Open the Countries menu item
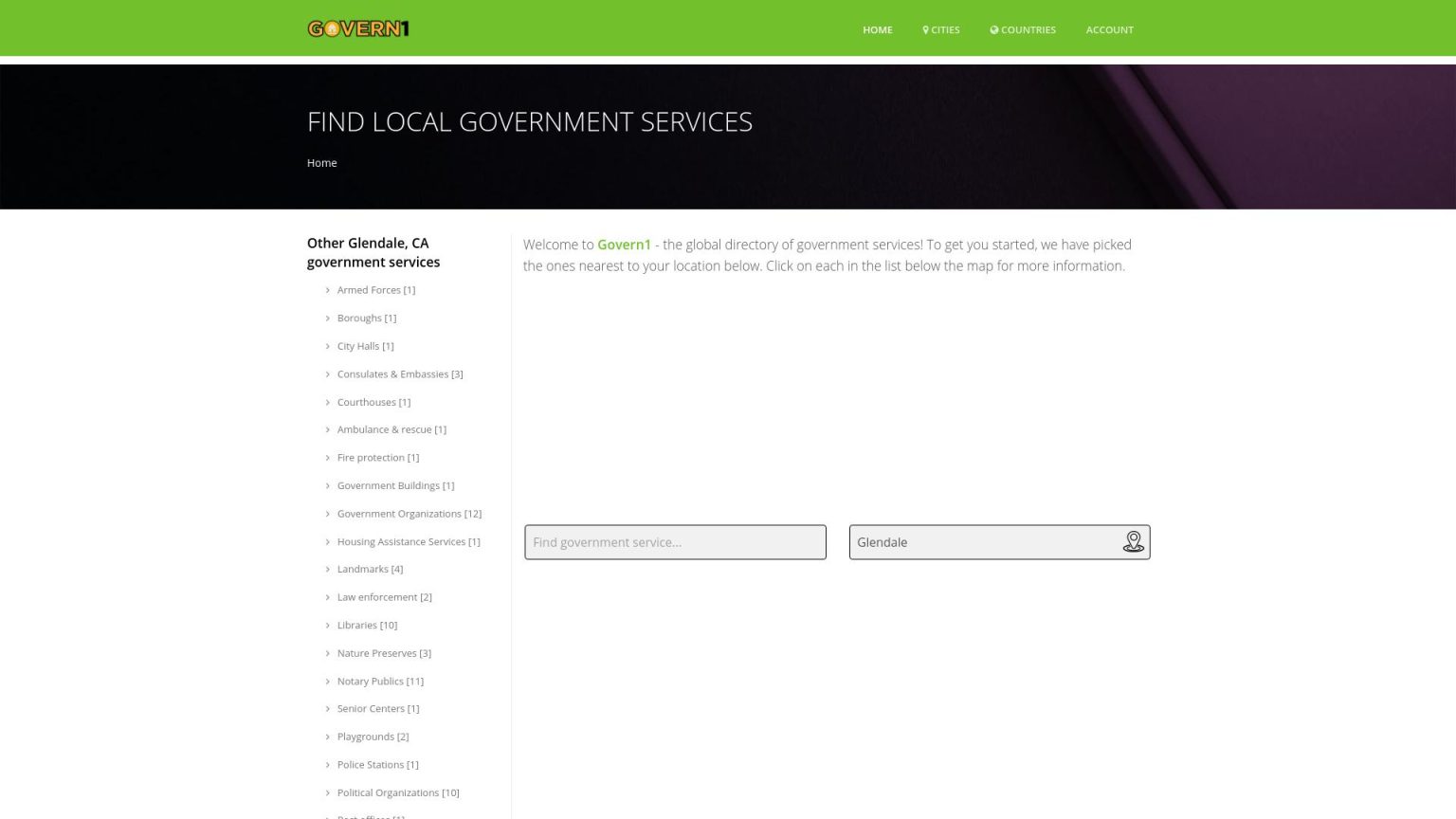This screenshot has height=819, width=1456. pos(1023,30)
